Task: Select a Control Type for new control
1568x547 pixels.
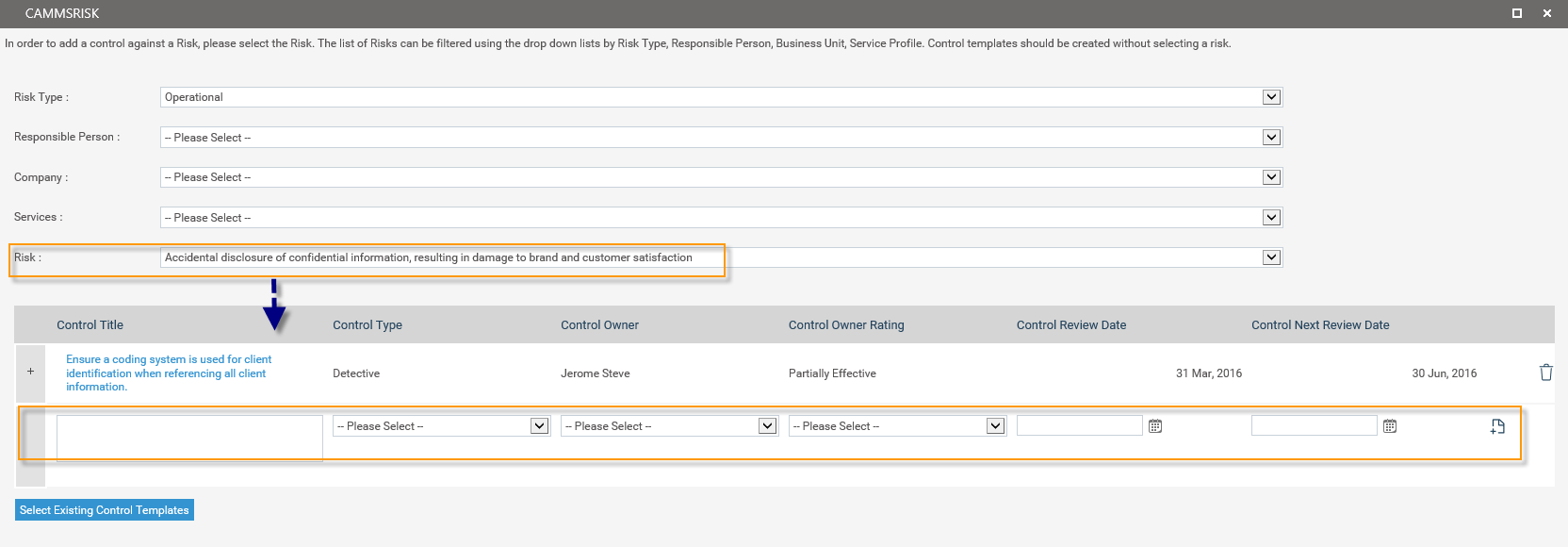Action: (441, 426)
